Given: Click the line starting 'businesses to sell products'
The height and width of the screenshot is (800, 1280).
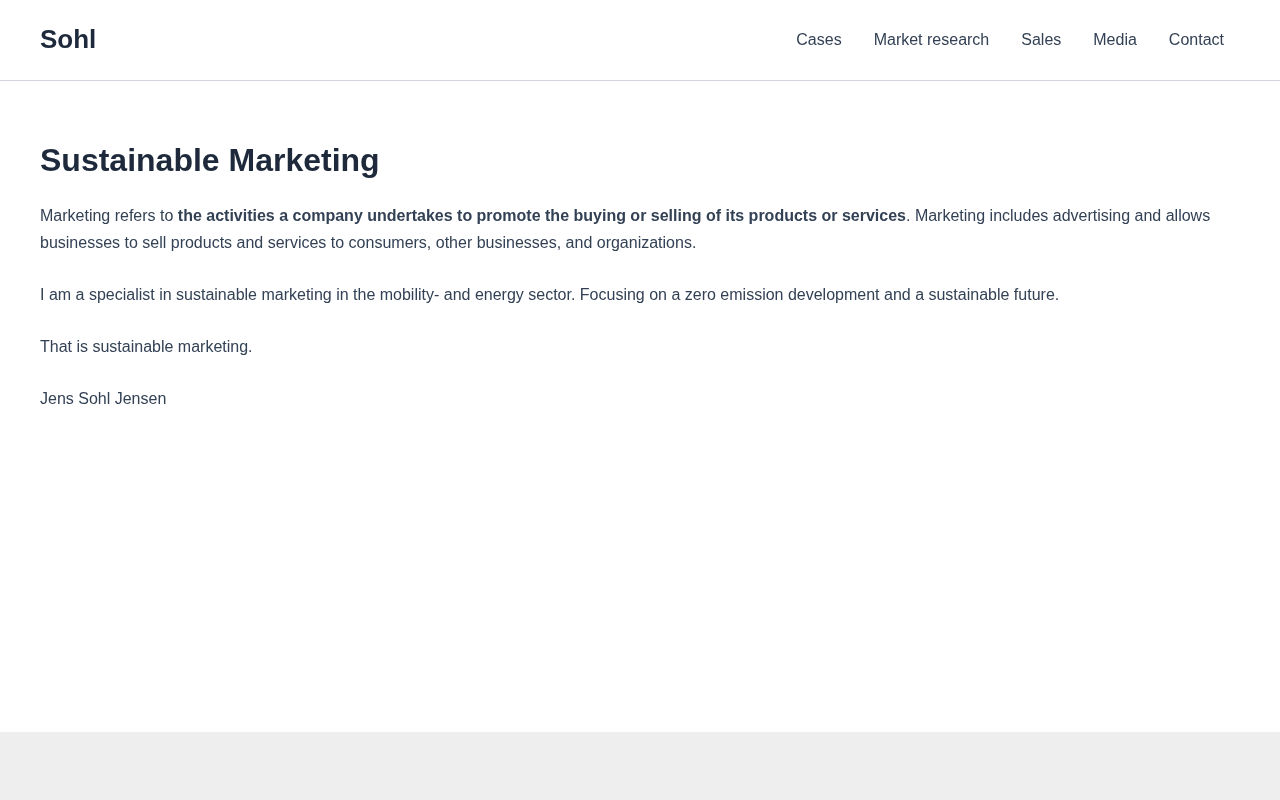Looking at the screenshot, I should coord(200,243).
